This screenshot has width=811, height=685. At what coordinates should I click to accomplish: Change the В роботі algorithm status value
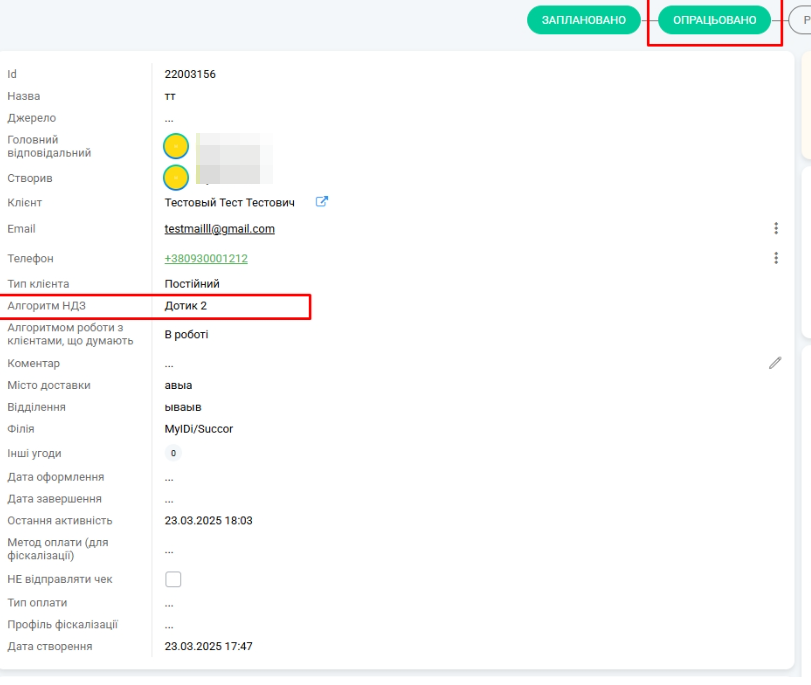point(186,334)
